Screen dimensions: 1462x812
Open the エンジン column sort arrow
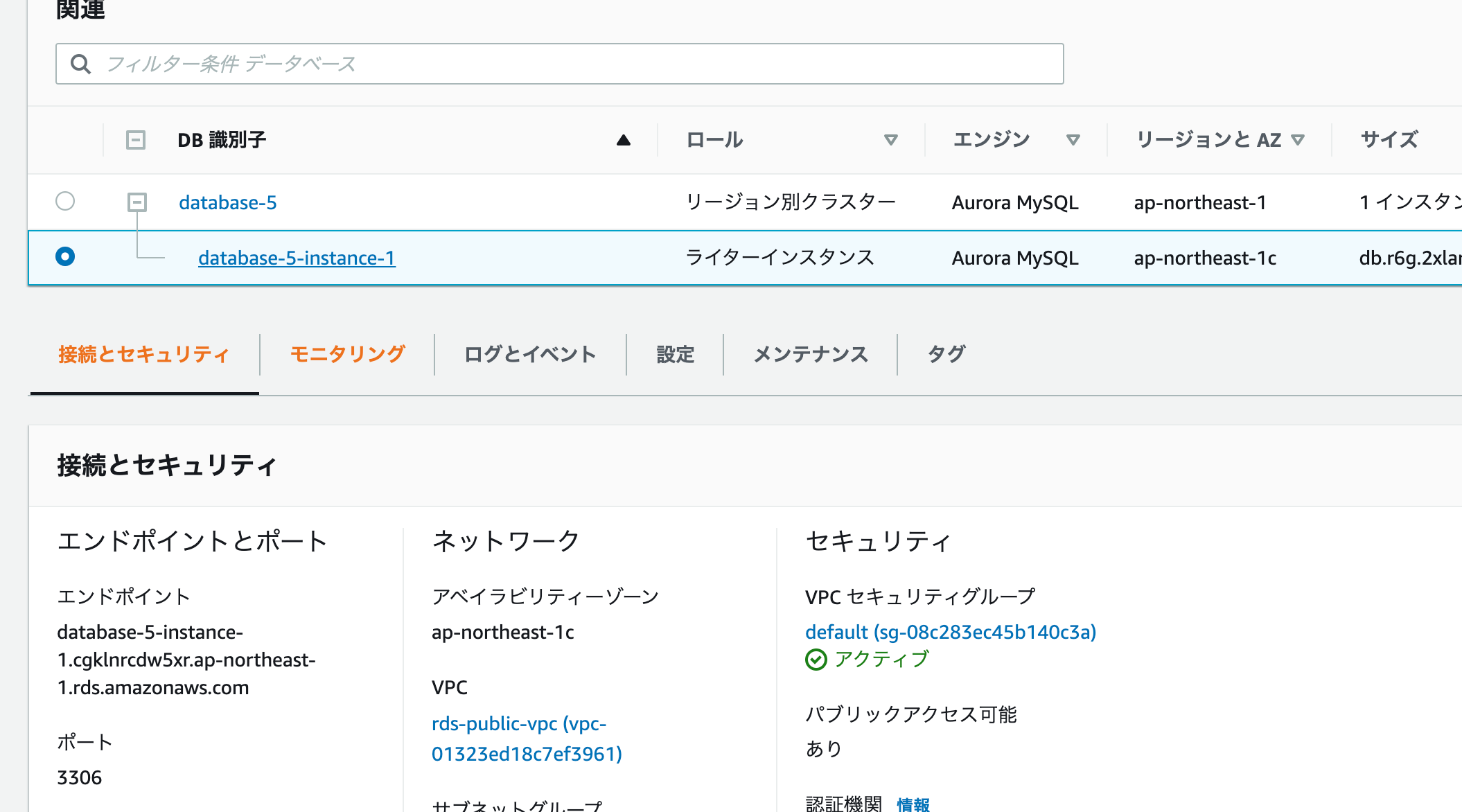pos(1073,140)
